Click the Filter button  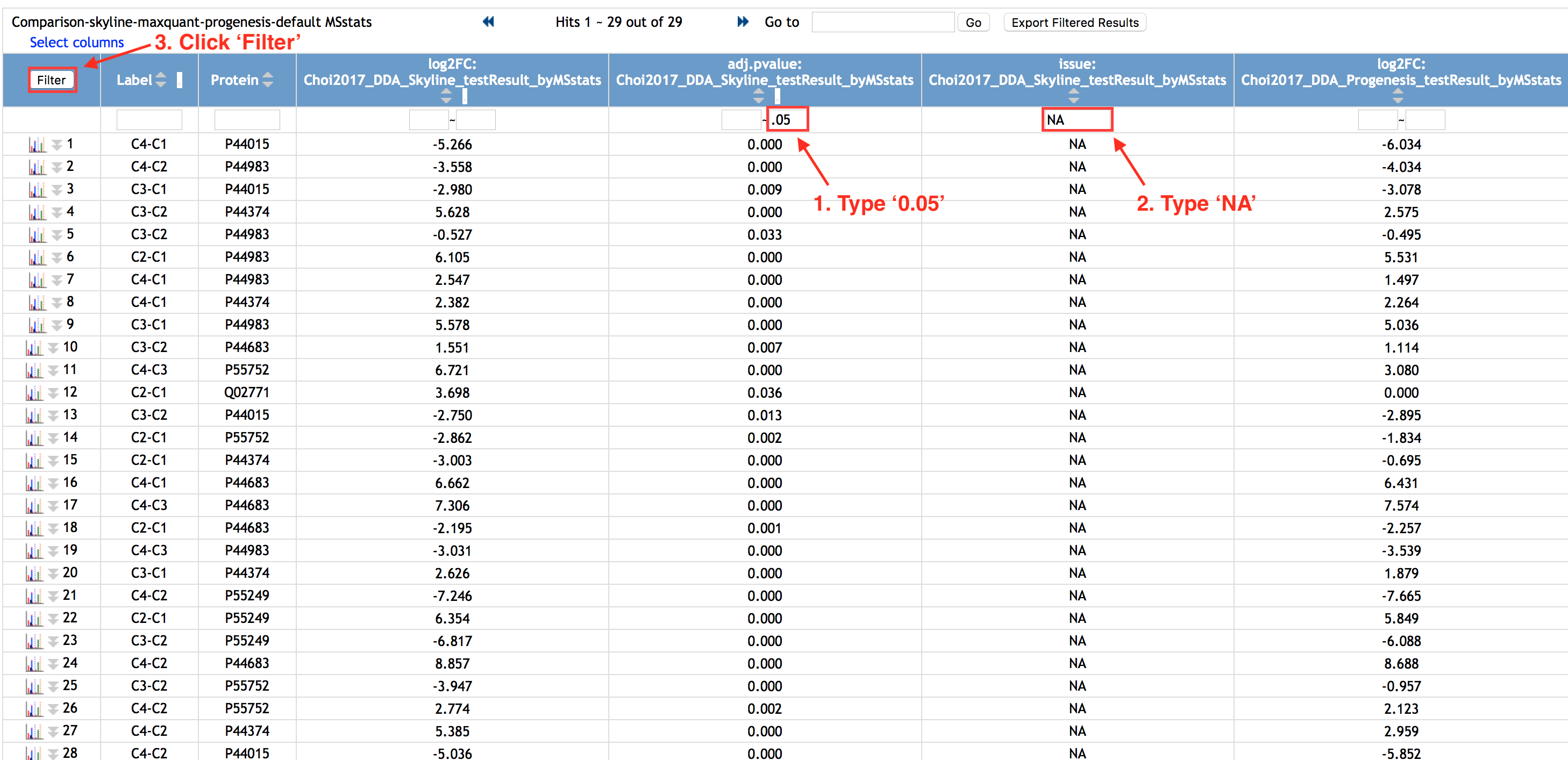tap(51, 80)
